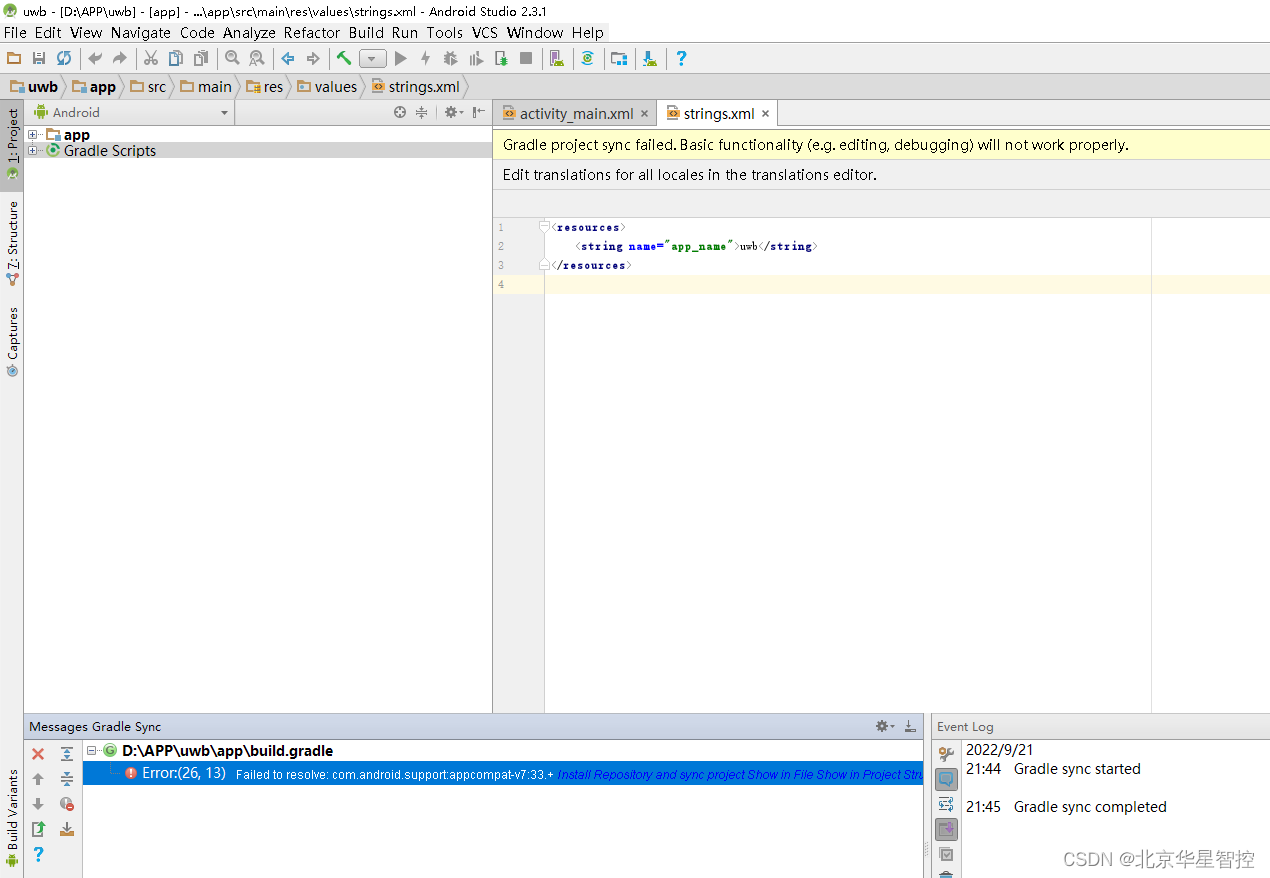Open the Project Structure toolbar icon
Image resolution: width=1270 pixels, height=878 pixels.
point(619,59)
